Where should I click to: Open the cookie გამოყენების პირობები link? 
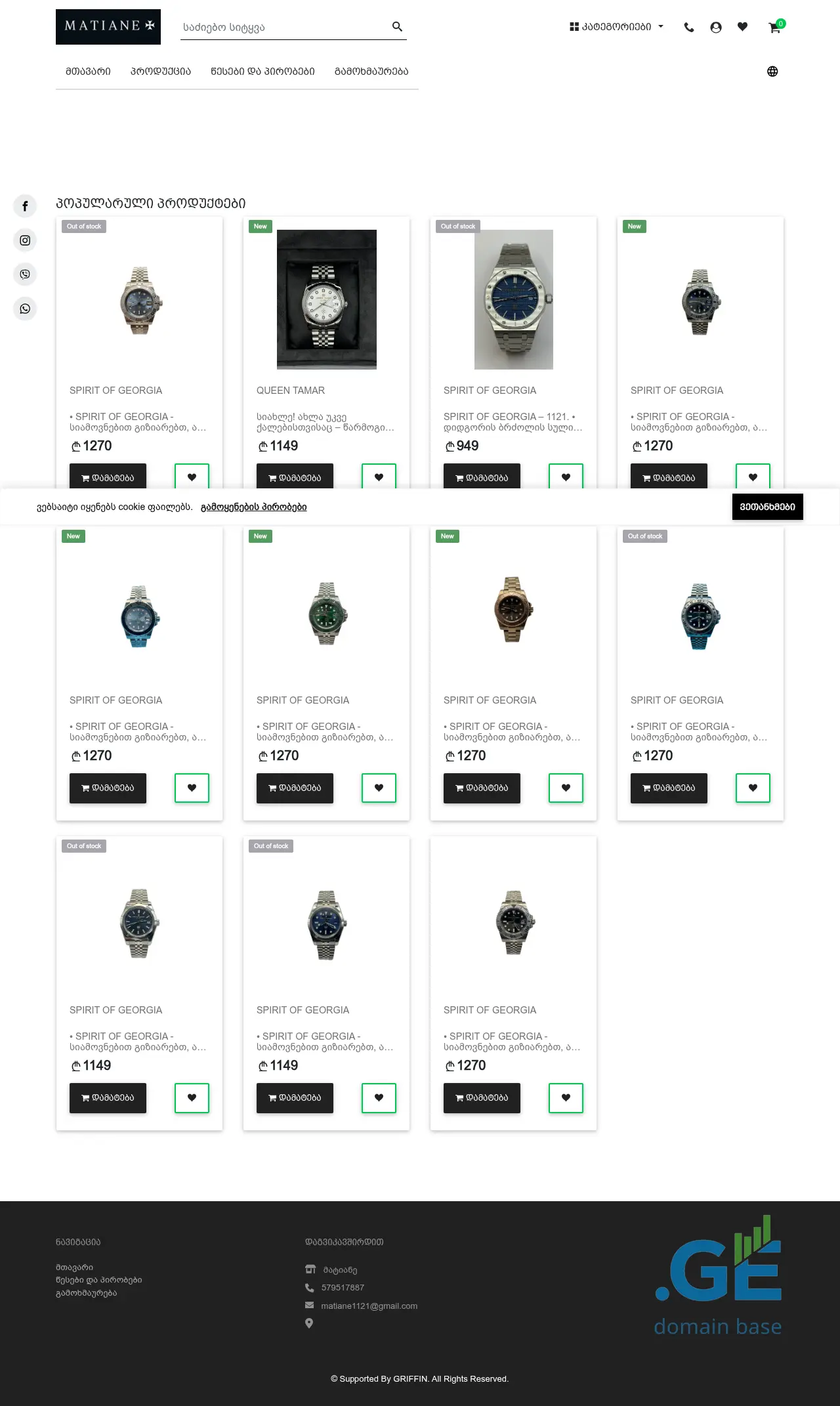[253, 507]
